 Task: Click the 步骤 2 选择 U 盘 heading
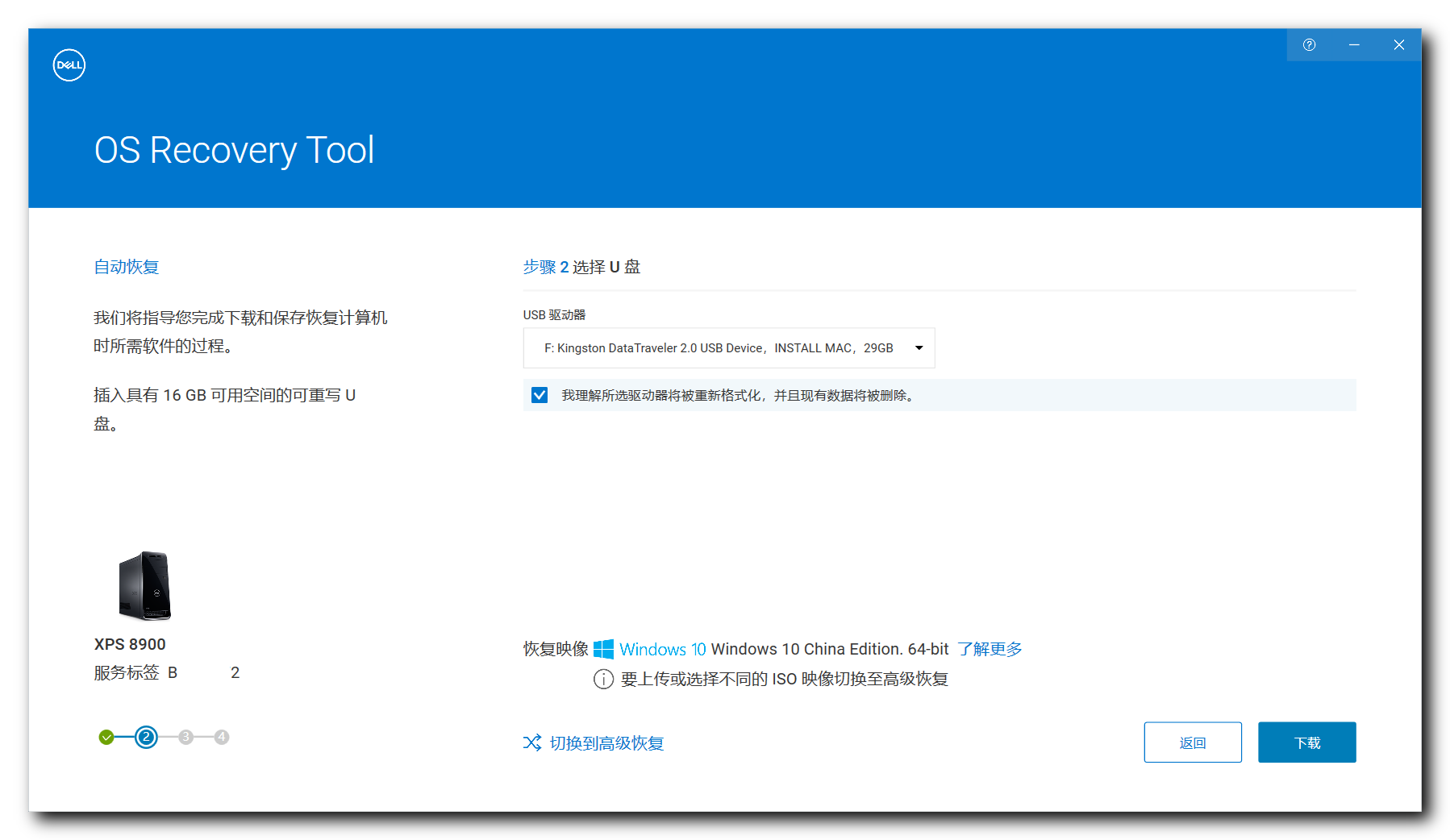point(581,267)
